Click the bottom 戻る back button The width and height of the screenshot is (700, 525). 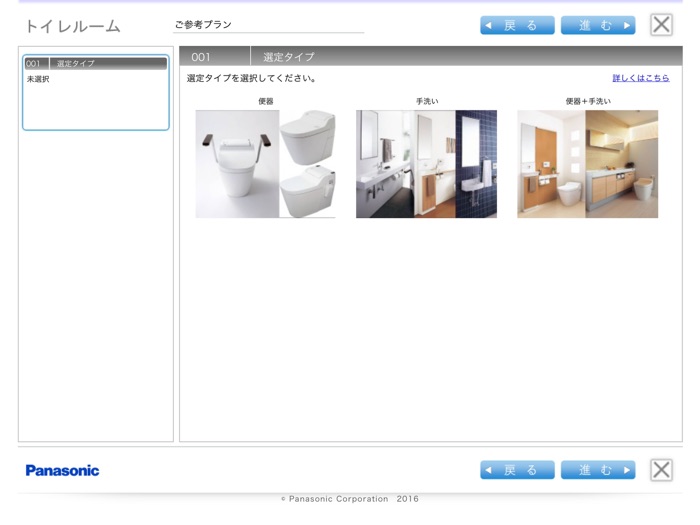click(x=517, y=470)
